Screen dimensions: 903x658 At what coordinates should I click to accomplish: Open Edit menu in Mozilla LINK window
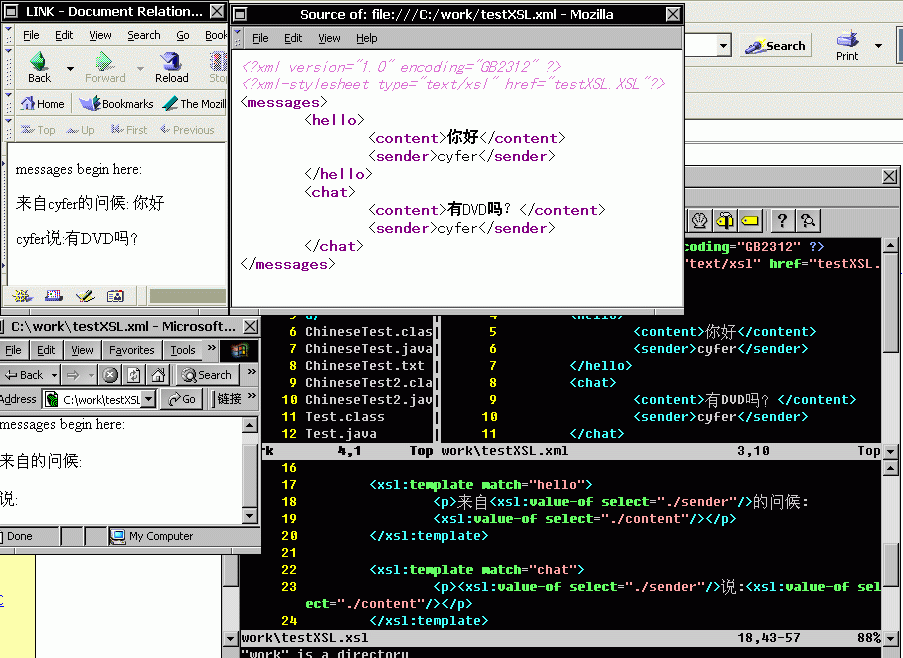point(64,35)
